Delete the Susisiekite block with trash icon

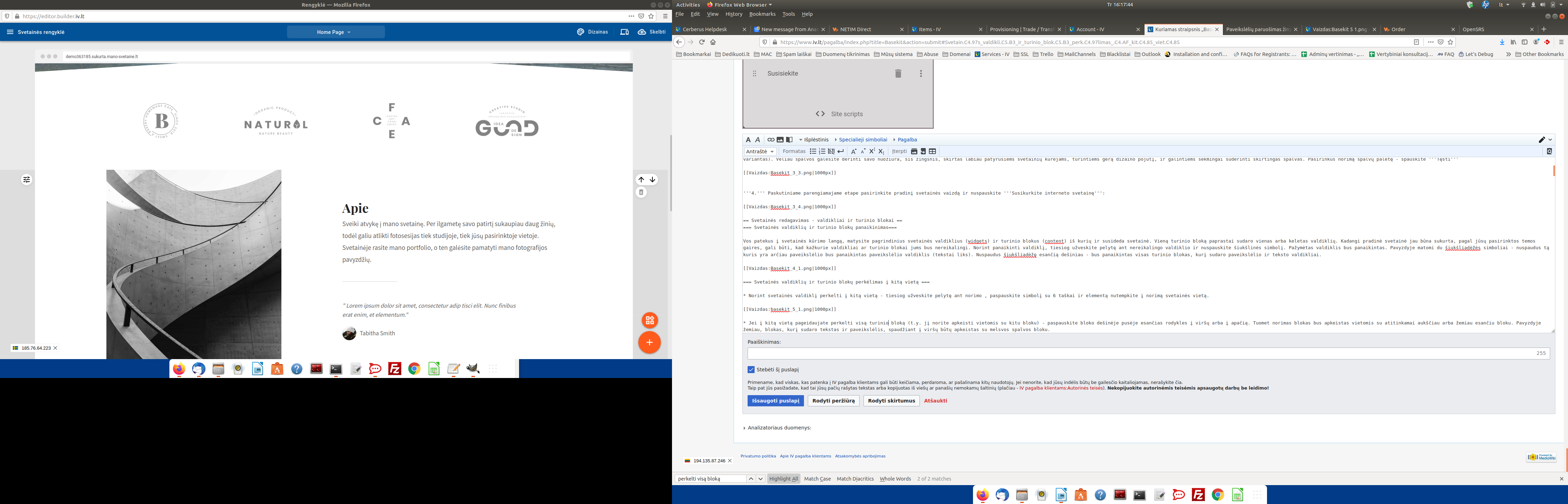point(898,73)
